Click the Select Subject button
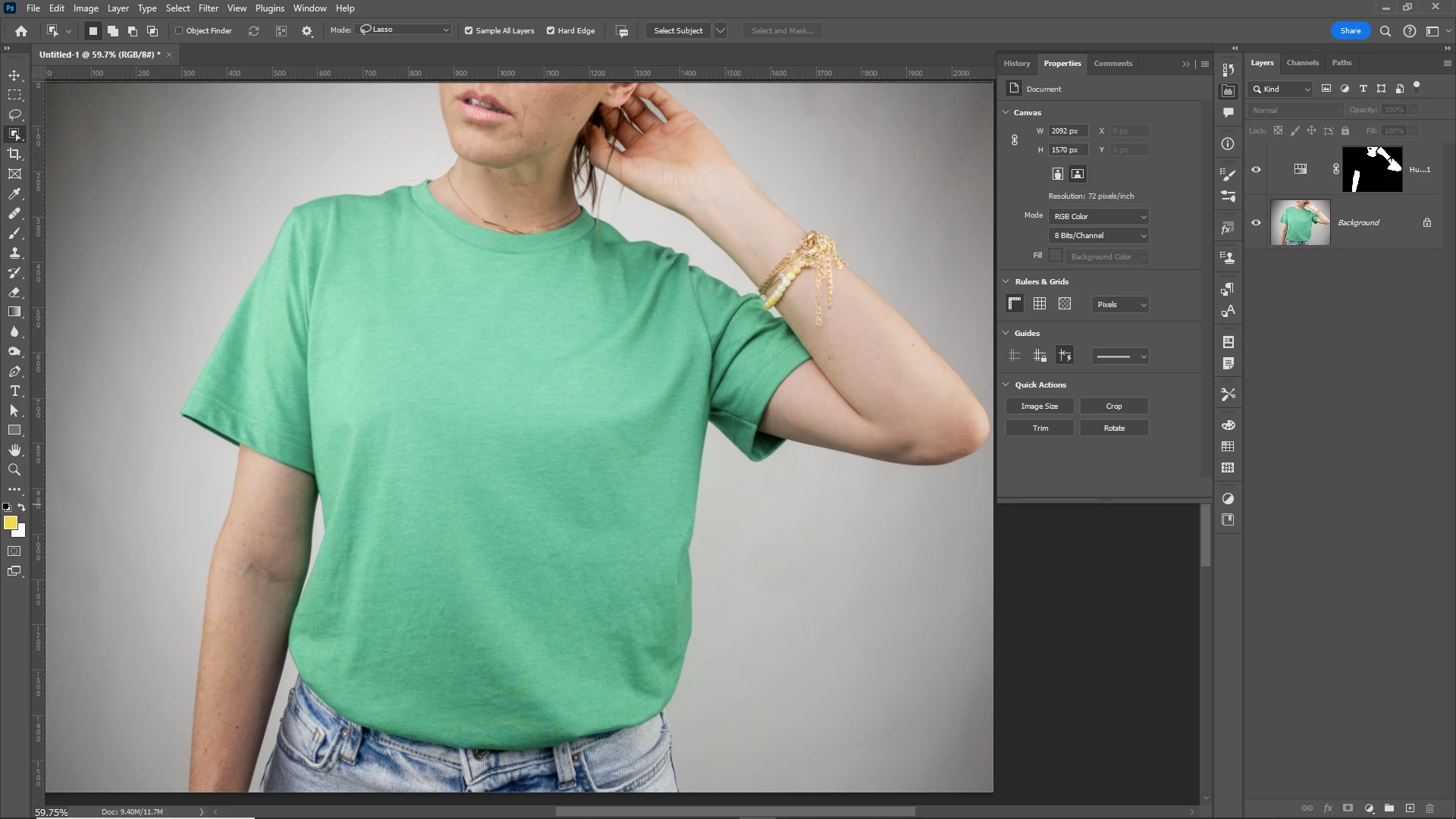 point(678,31)
